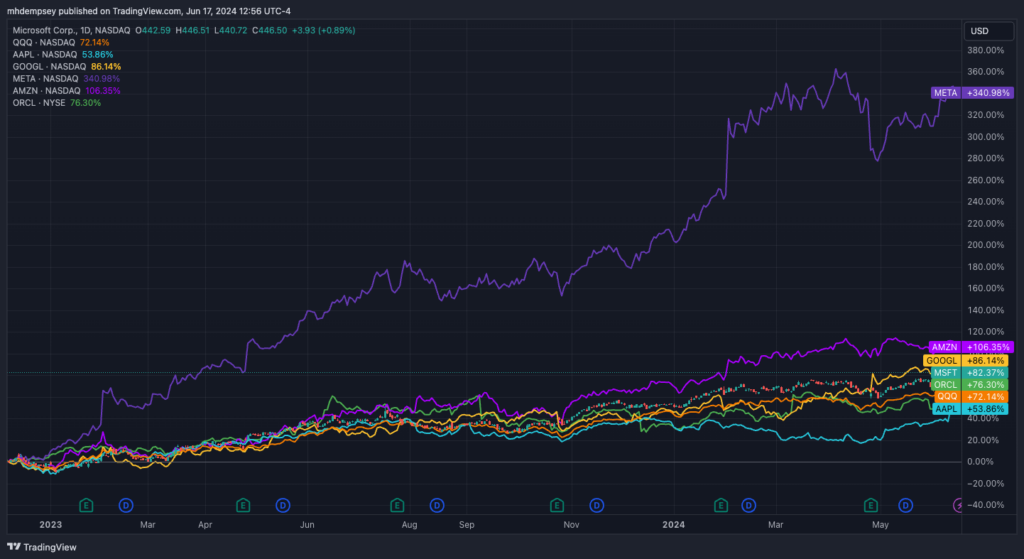Click the ORCL +76.30% price label
1024x559 pixels.
click(x=969, y=385)
